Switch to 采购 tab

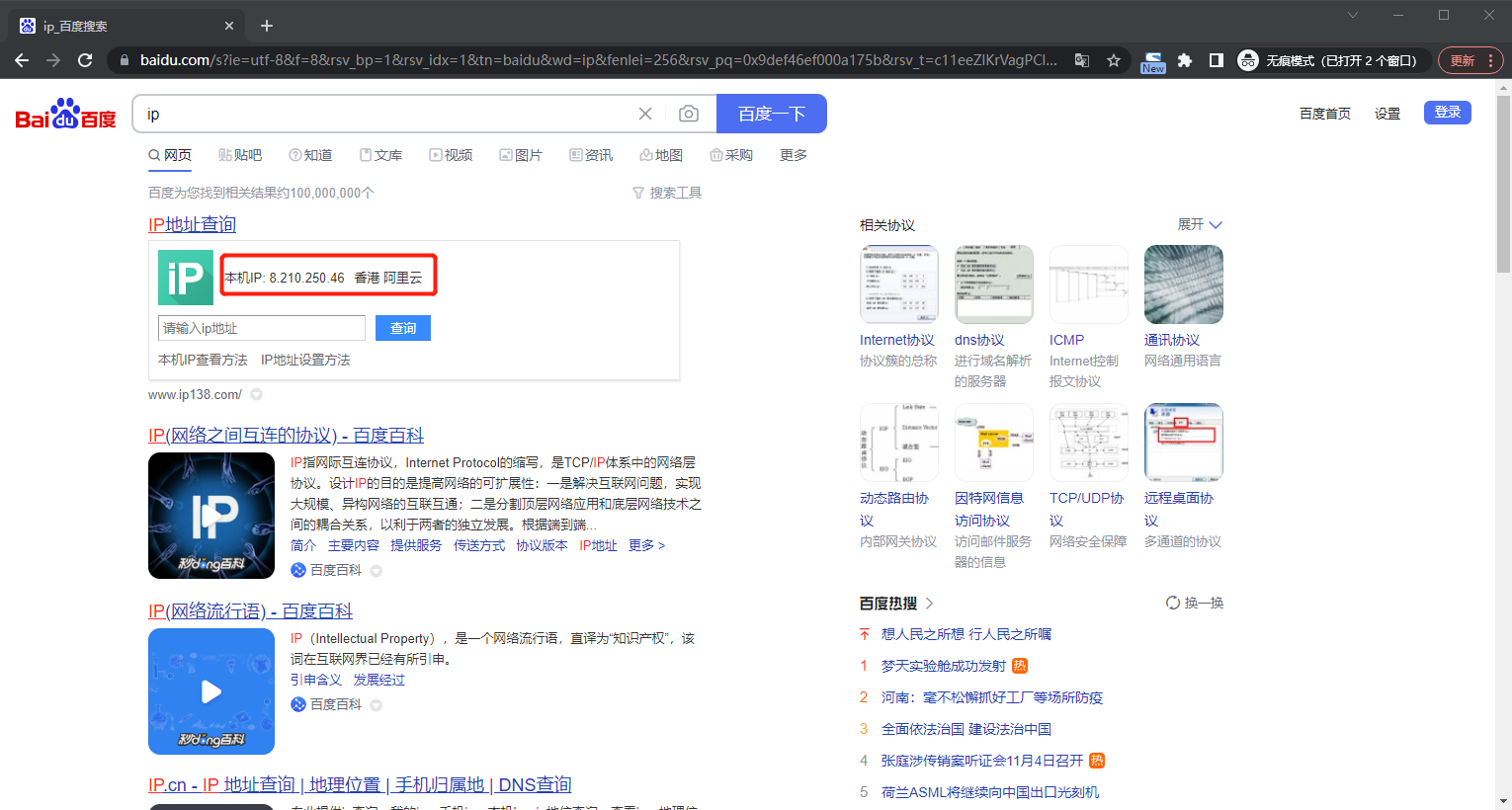click(731, 155)
